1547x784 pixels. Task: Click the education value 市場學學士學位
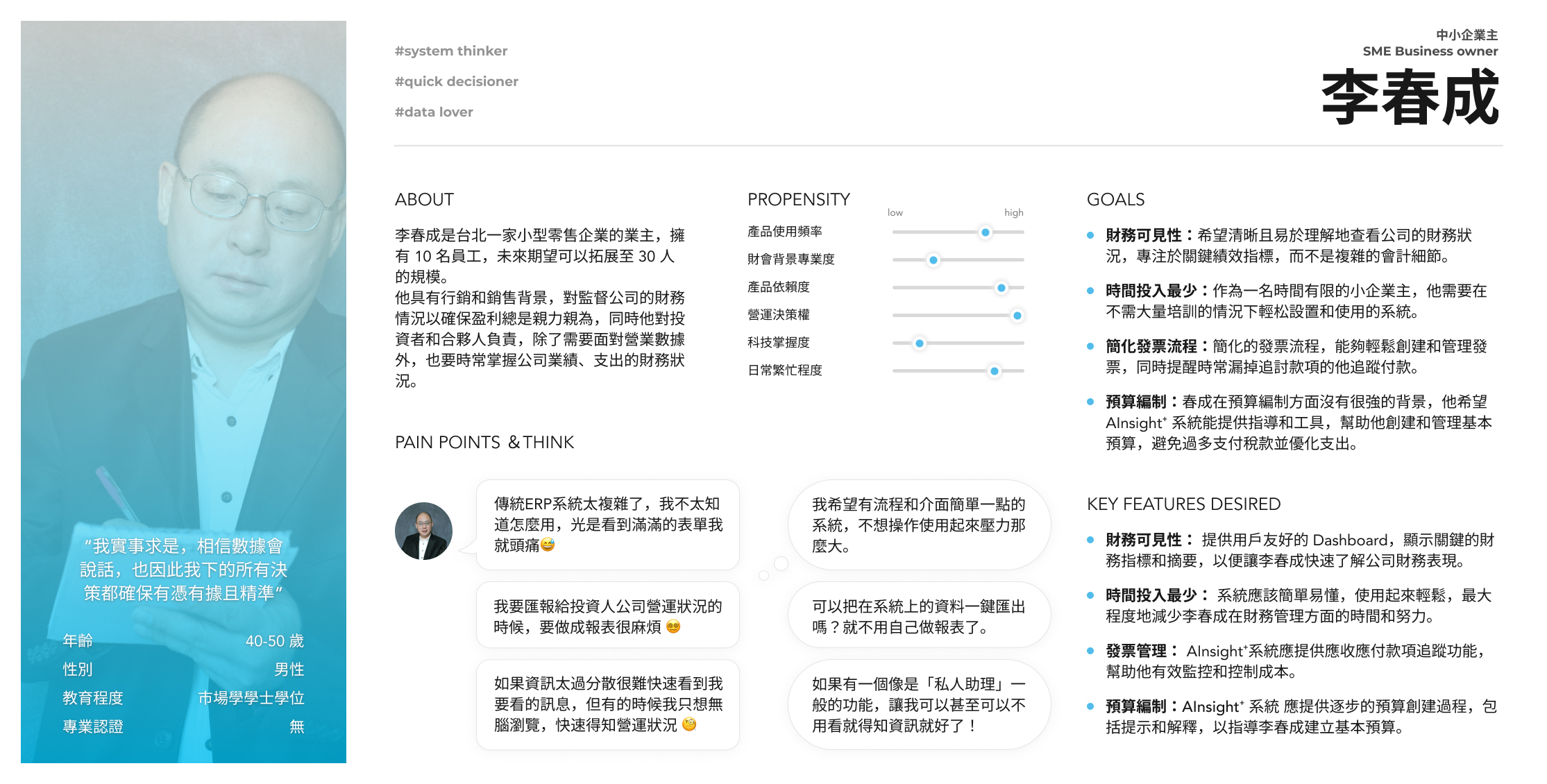[251, 698]
